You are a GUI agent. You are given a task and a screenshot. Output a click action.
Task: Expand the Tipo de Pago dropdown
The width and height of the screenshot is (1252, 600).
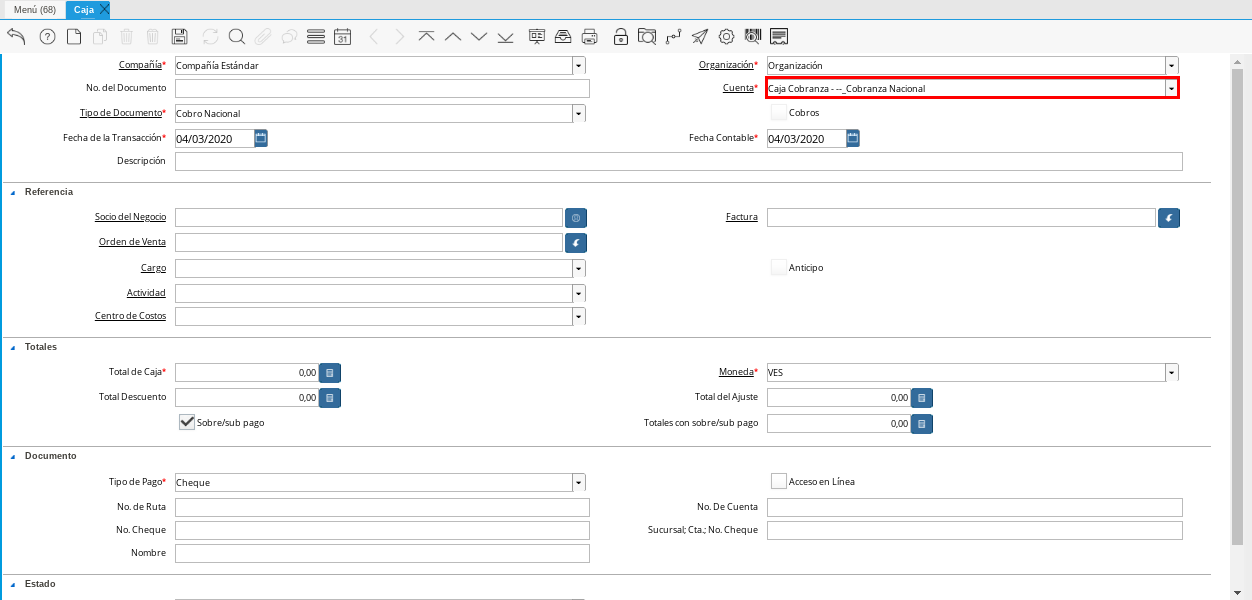pyautogui.click(x=578, y=482)
